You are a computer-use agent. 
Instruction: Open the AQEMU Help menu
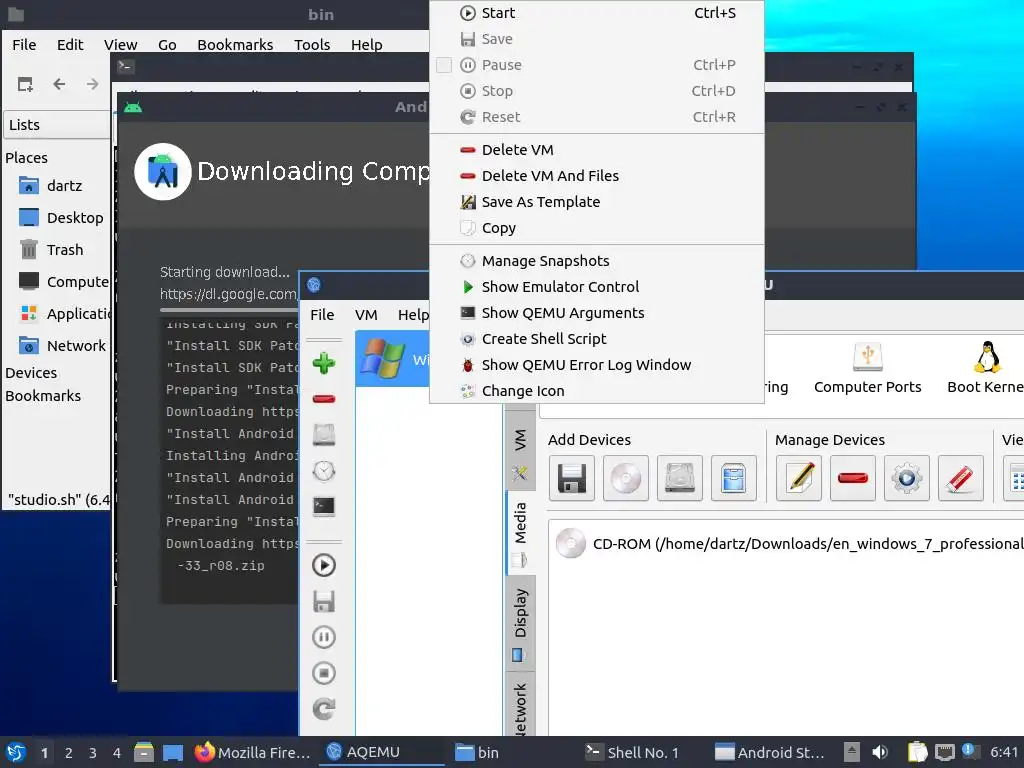413,315
